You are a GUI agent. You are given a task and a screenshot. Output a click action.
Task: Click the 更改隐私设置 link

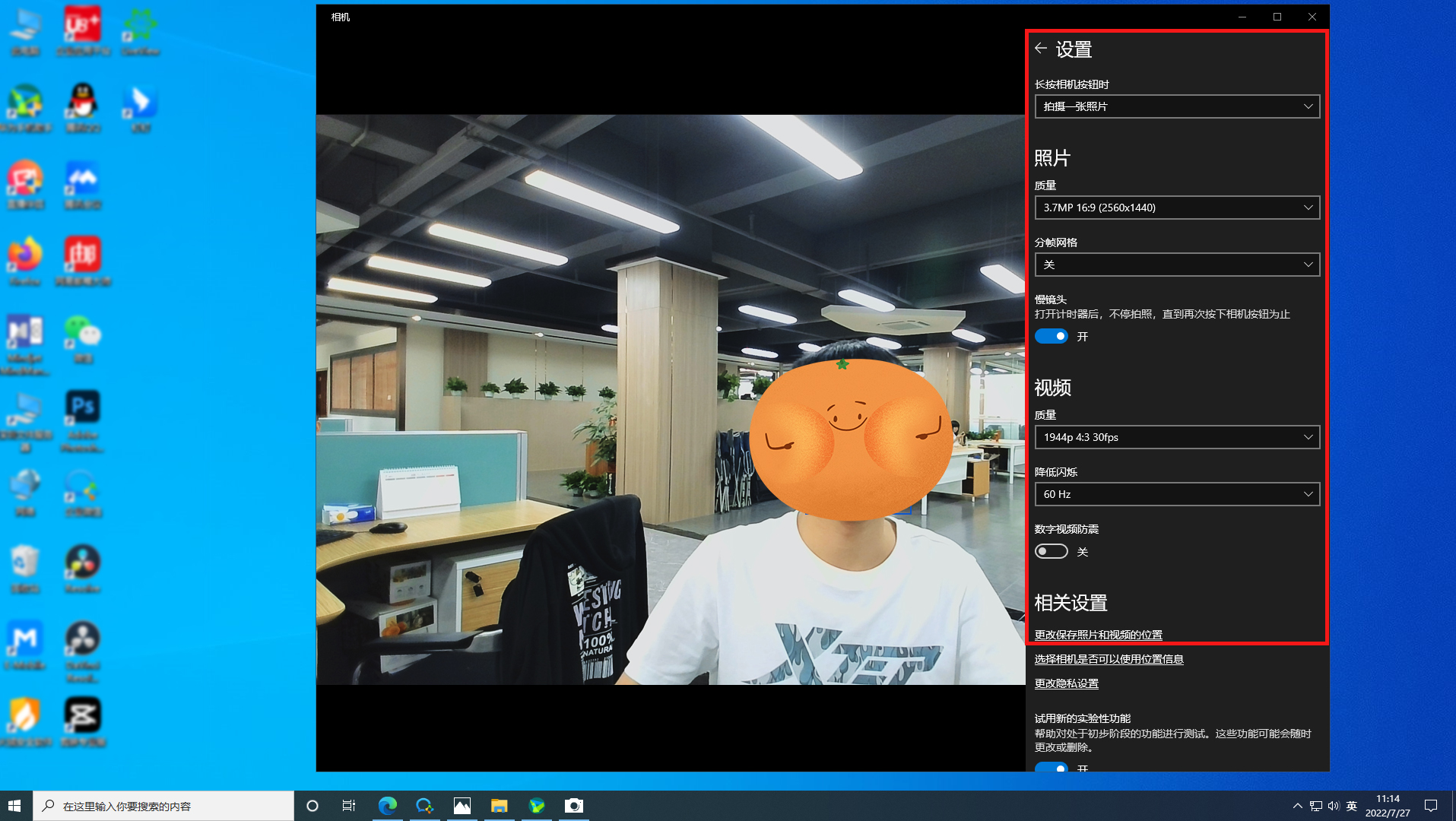[1066, 683]
